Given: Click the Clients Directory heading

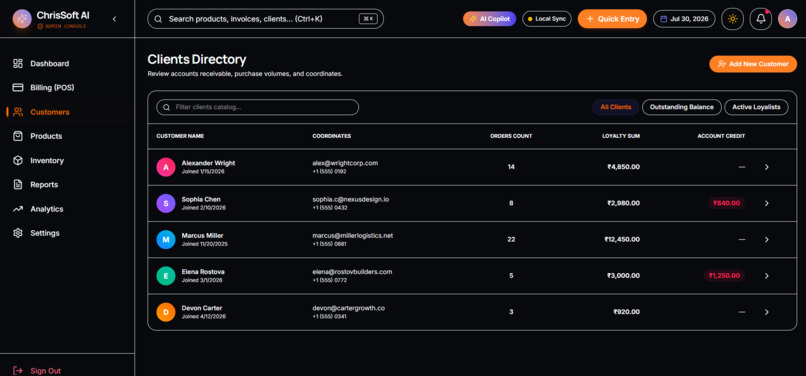Looking at the screenshot, I should 197,60.
